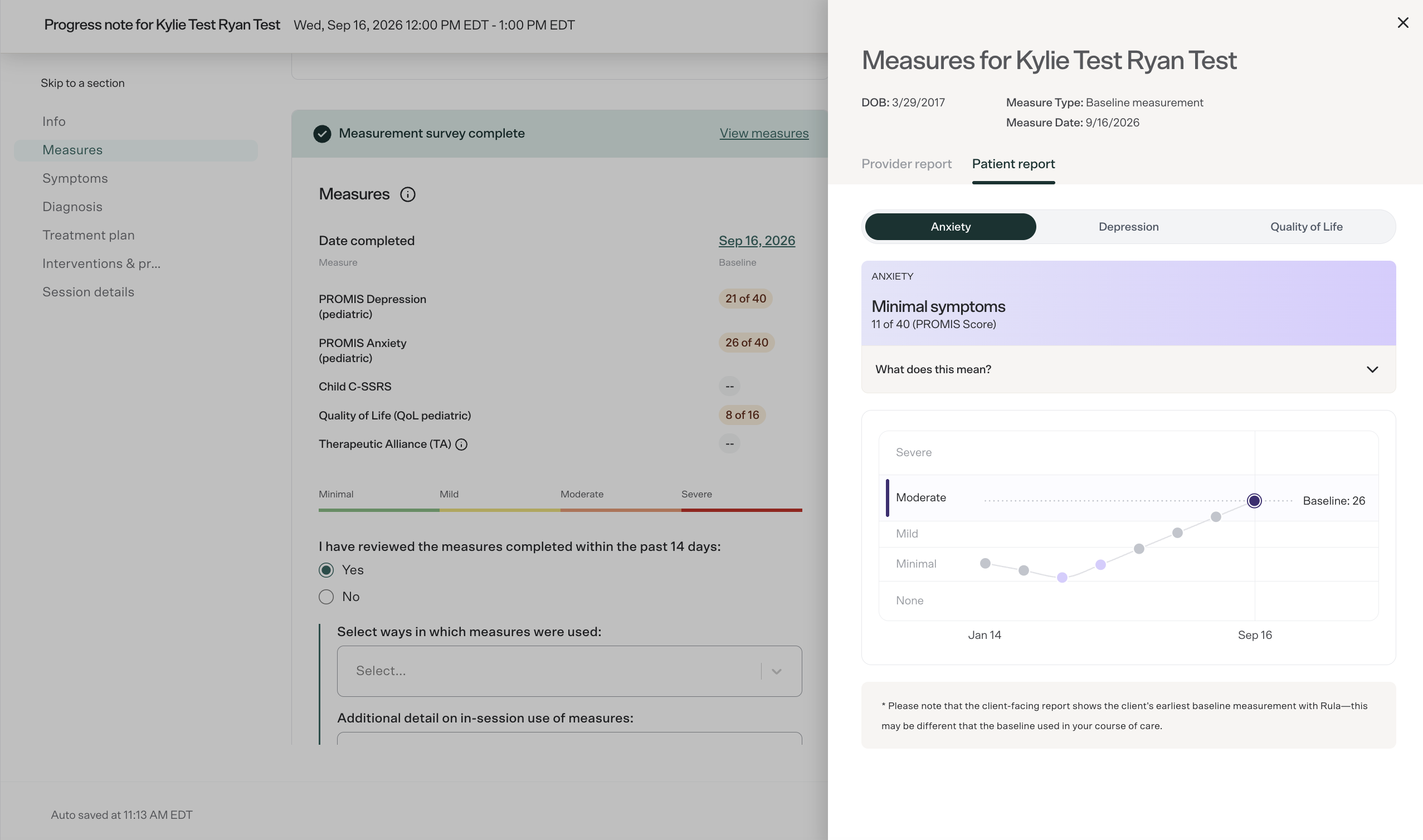This screenshot has height=840, width=1423.
Task: Click the Baseline: 26 chart label
Action: 1333,501
